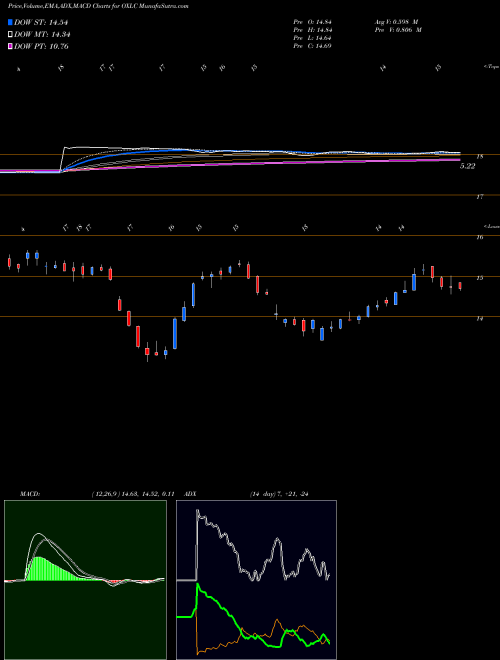Select the 'DOW MT: 14.34' legend text
The image size is (500, 660).
pyautogui.click(x=42, y=35)
